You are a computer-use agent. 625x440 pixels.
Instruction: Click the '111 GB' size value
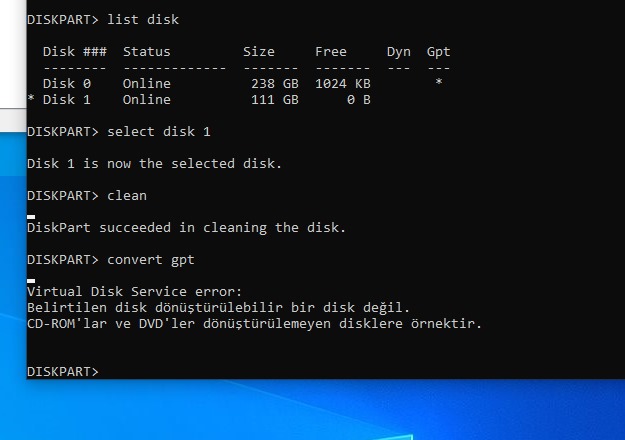coord(275,100)
